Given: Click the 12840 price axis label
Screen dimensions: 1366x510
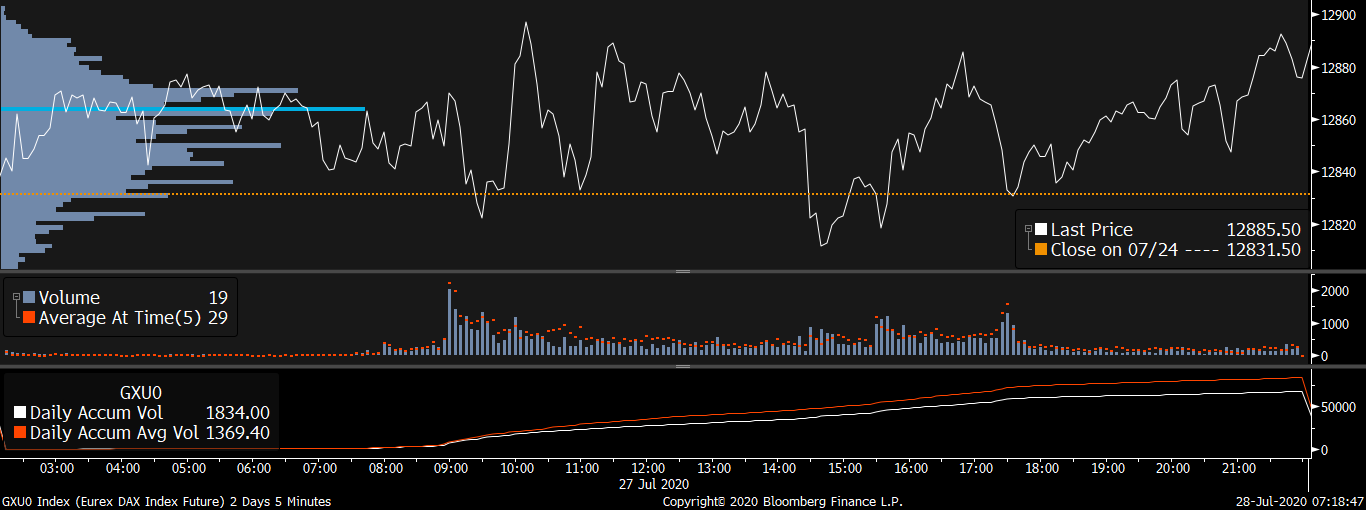Looking at the screenshot, I should 1340,172.
